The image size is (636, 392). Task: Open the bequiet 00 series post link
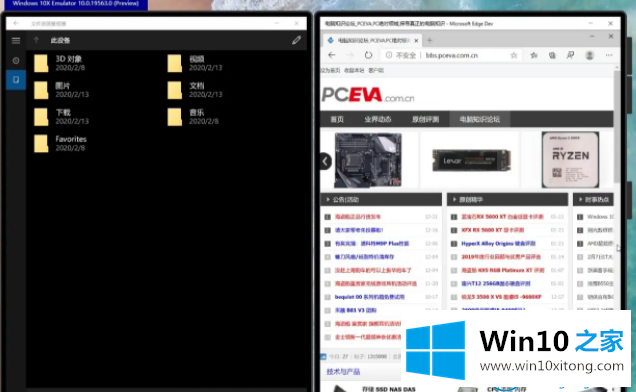[370, 297]
